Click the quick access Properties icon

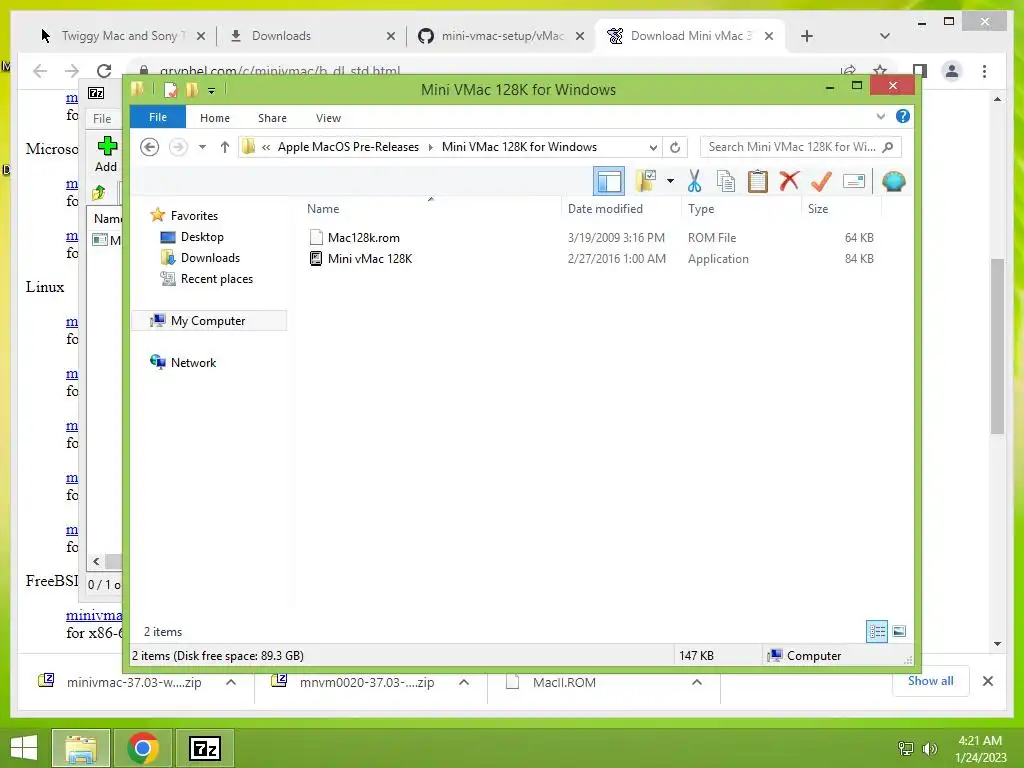point(170,90)
